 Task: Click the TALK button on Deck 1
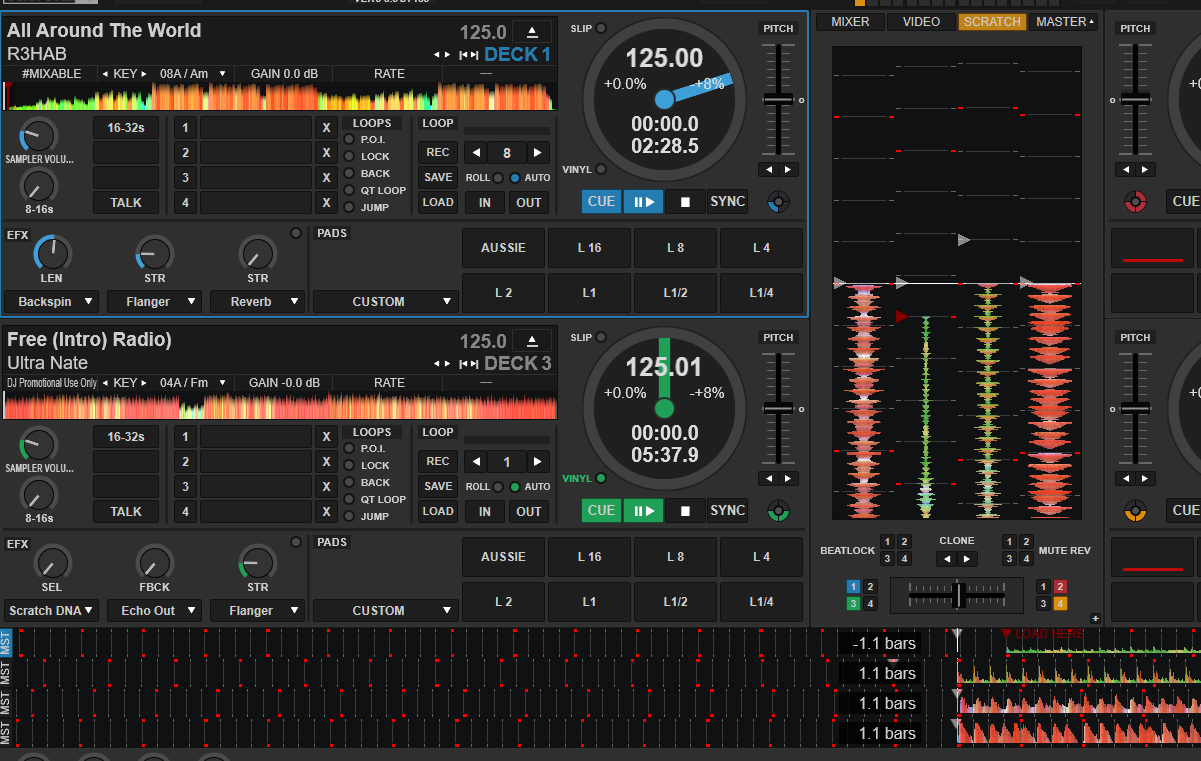pos(126,203)
